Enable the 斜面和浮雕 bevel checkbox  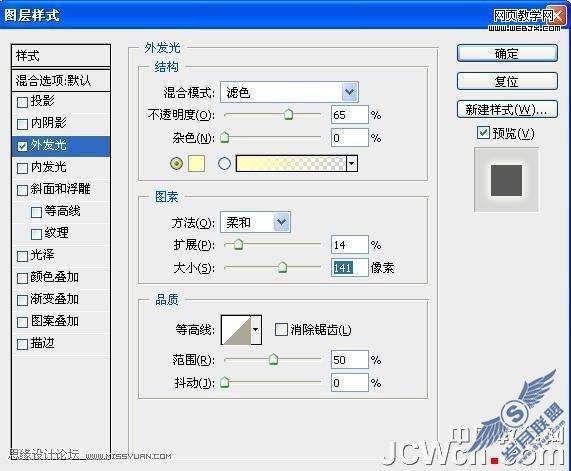[22, 190]
